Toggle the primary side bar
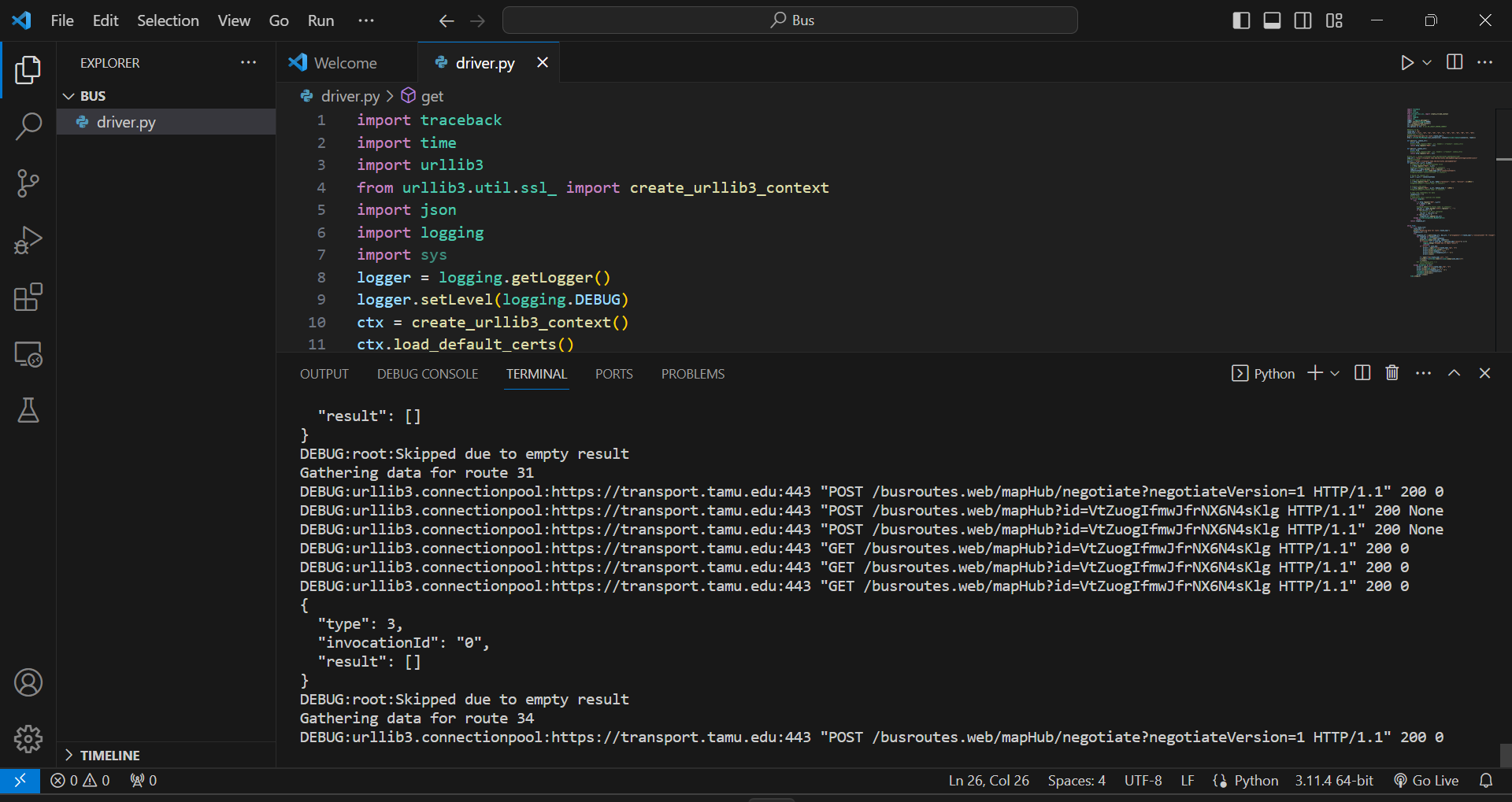1512x802 pixels. coord(1241,20)
